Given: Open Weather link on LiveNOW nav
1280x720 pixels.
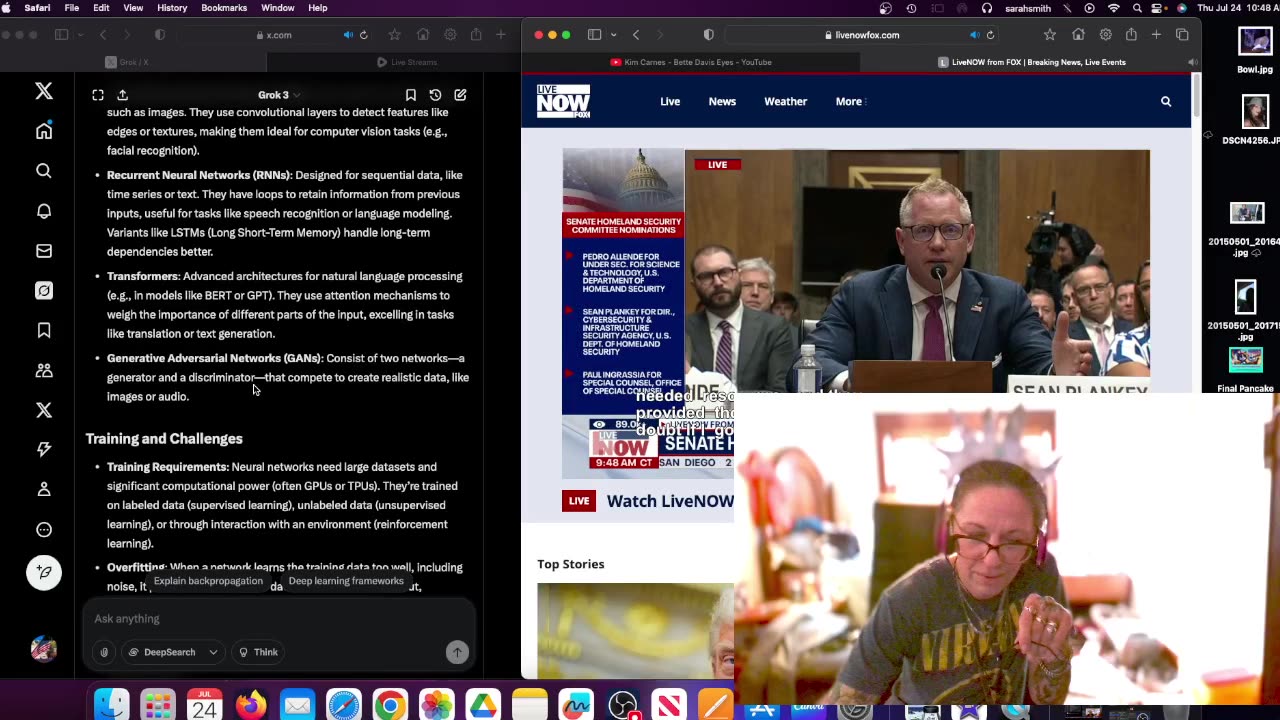Looking at the screenshot, I should tap(786, 101).
